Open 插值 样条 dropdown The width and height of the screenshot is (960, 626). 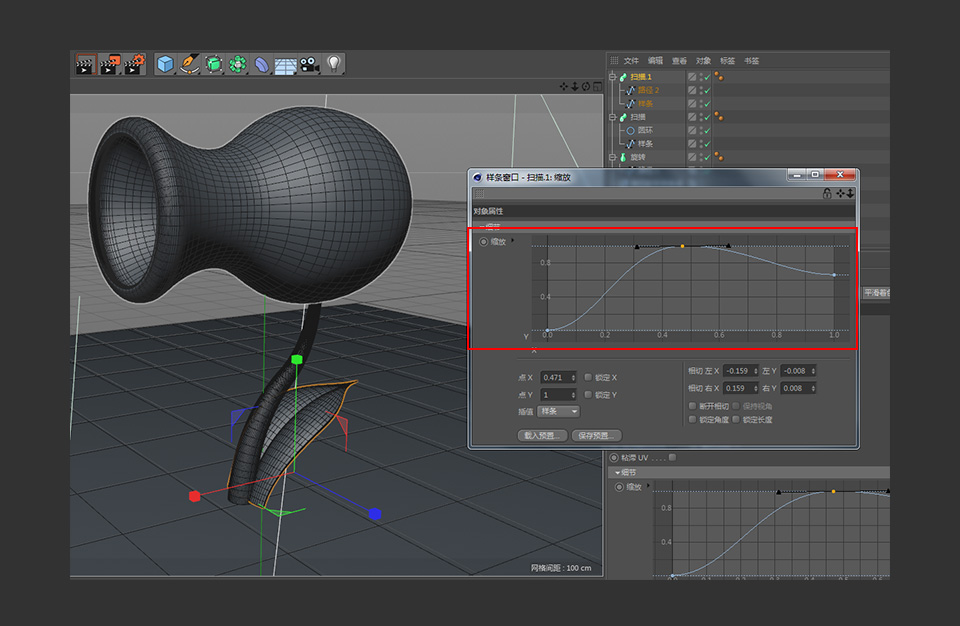tap(558, 412)
